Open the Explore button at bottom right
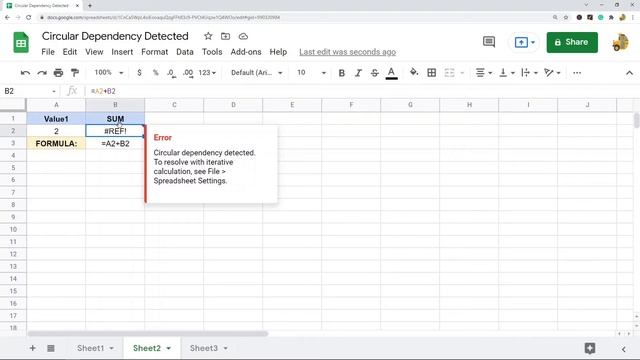640x360 pixels. [x=590, y=348]
